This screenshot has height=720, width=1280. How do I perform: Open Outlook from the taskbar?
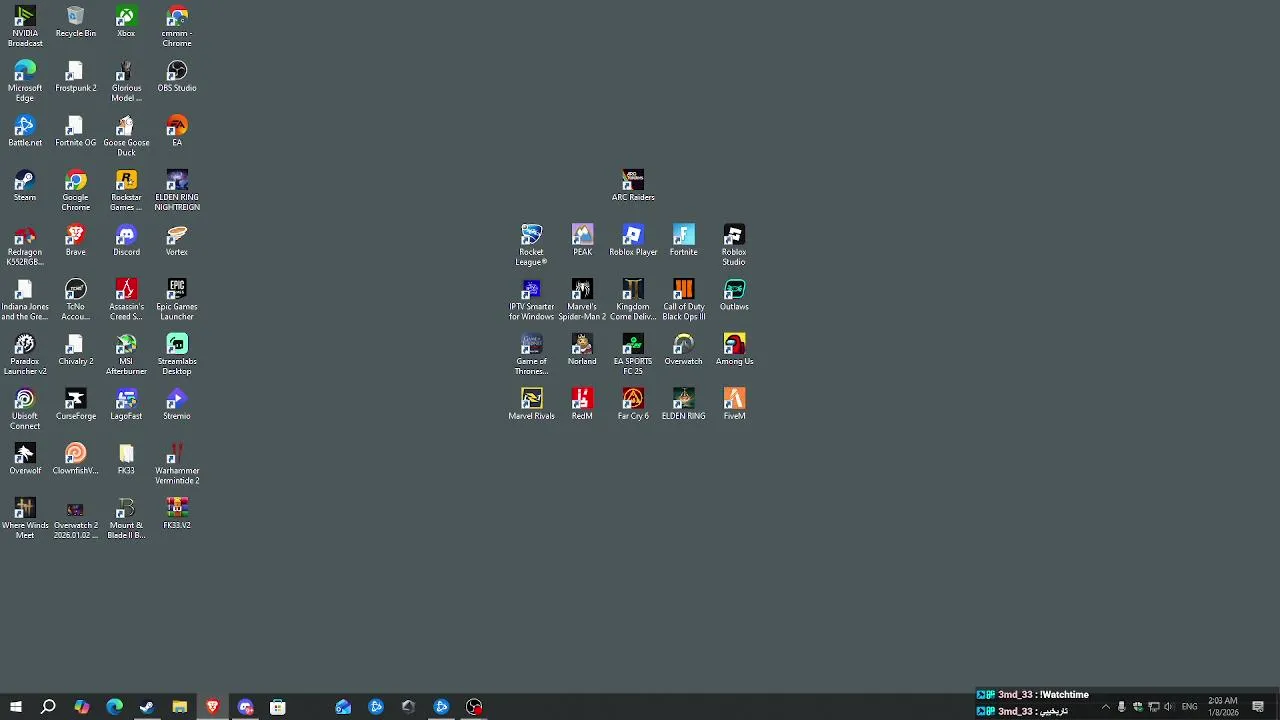click(343, 707)
